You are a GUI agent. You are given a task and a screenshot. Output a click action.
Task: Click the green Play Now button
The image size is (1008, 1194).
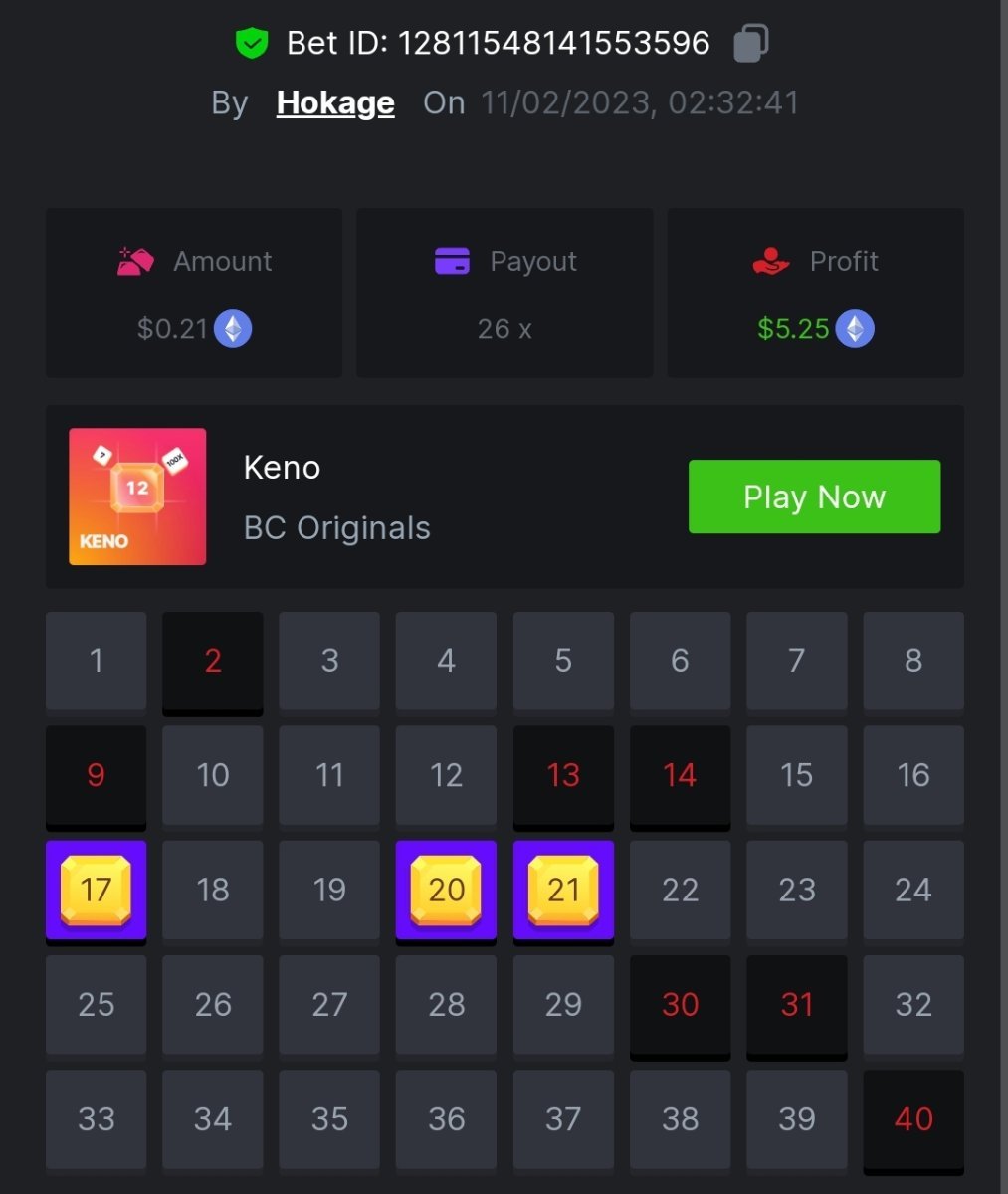(814, 497)
